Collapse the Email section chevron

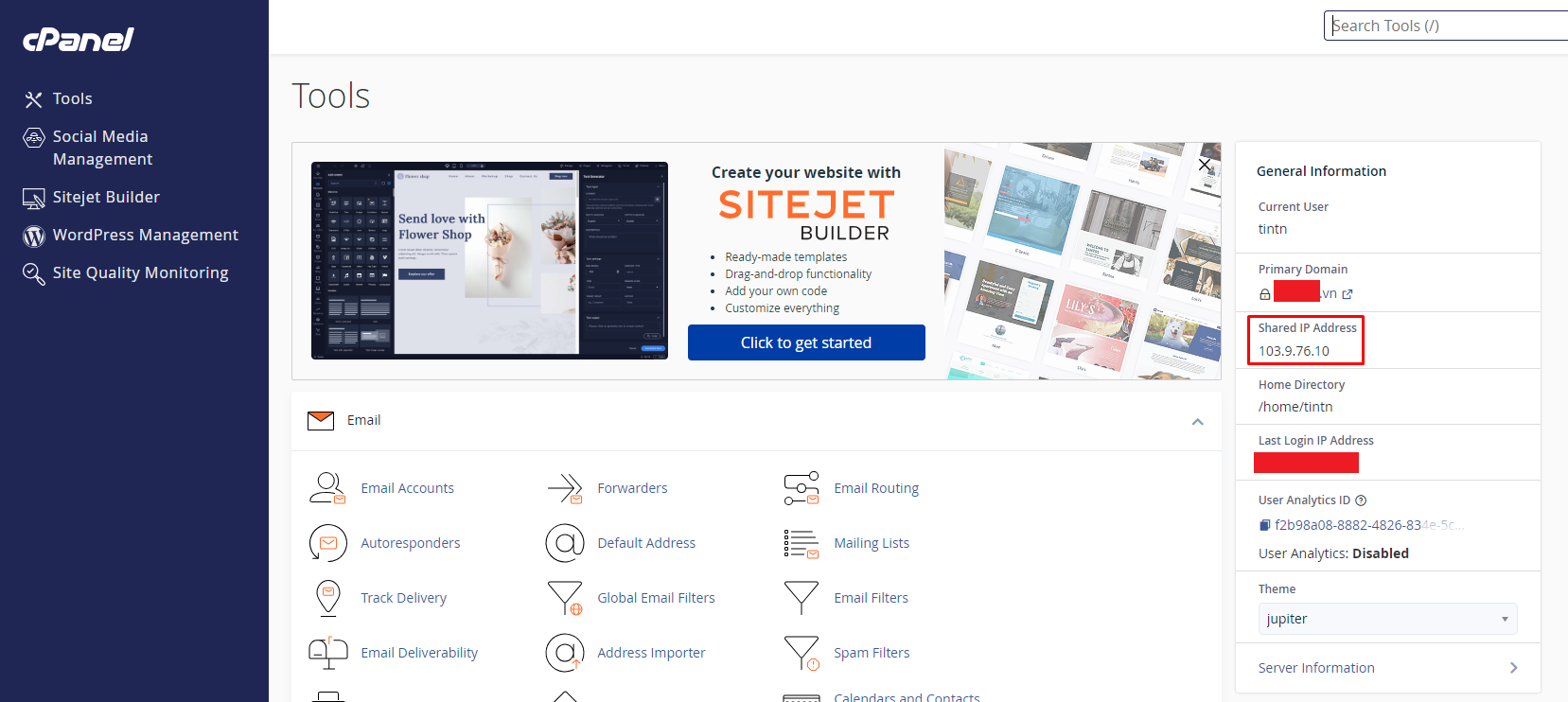point(1197,421)
